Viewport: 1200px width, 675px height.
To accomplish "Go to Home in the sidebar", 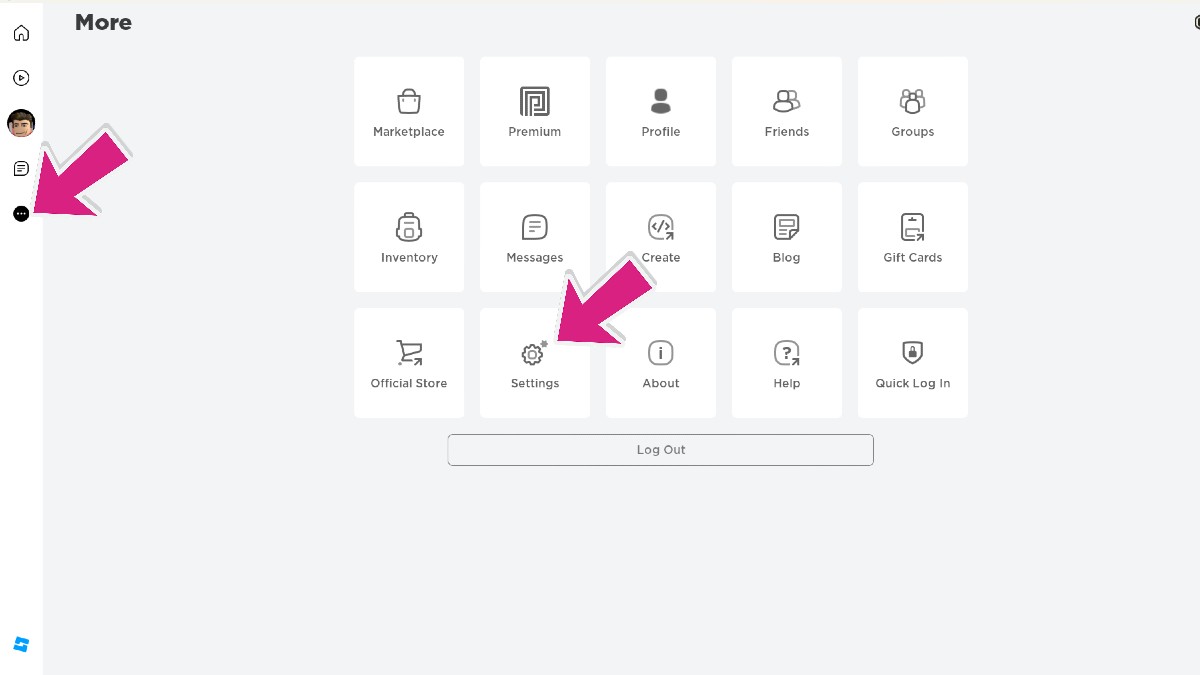I will point(21,33).
